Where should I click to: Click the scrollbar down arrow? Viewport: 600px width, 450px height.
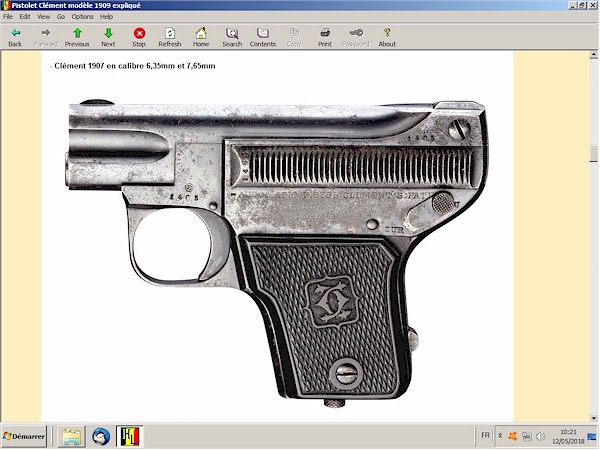[593, 418]
